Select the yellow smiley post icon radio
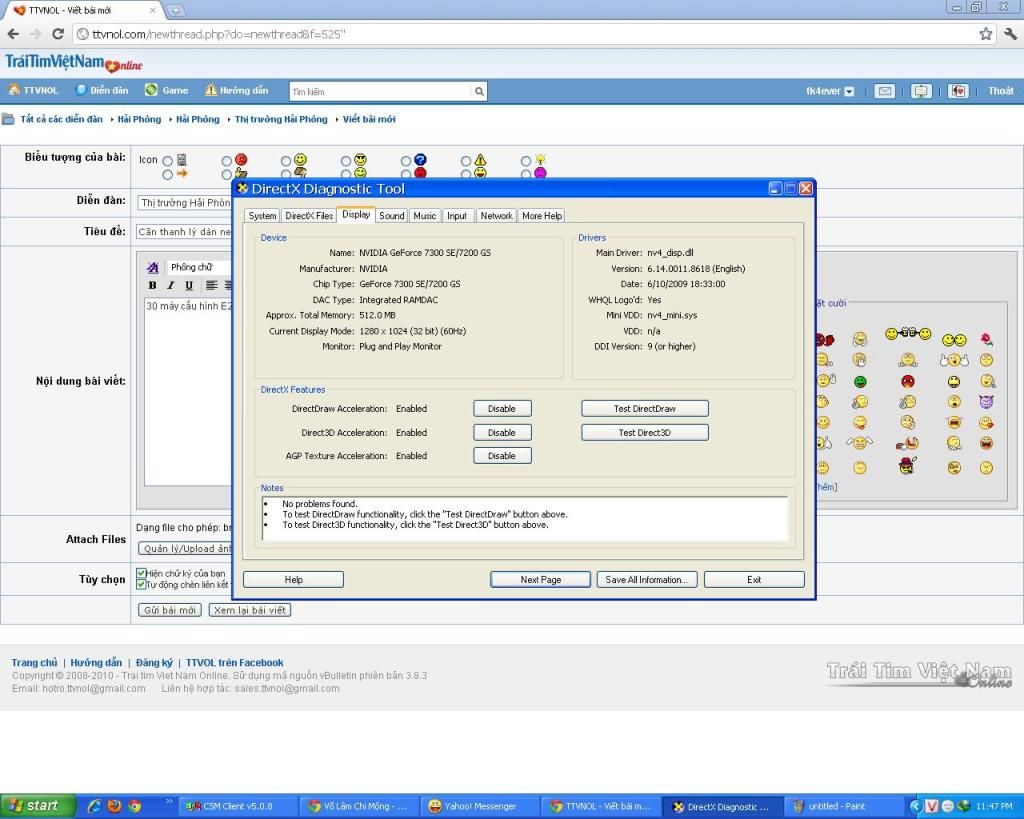Image resolution: width=1024 pixels, height=819 pixels. pos(286,161)
